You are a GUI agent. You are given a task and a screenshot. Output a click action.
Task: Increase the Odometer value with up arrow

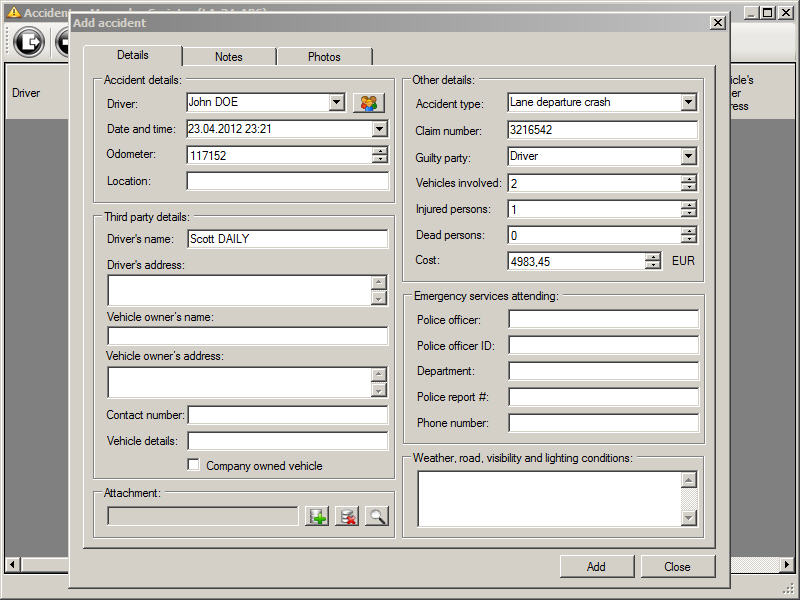pyautogui.click(x=380, y=151)
